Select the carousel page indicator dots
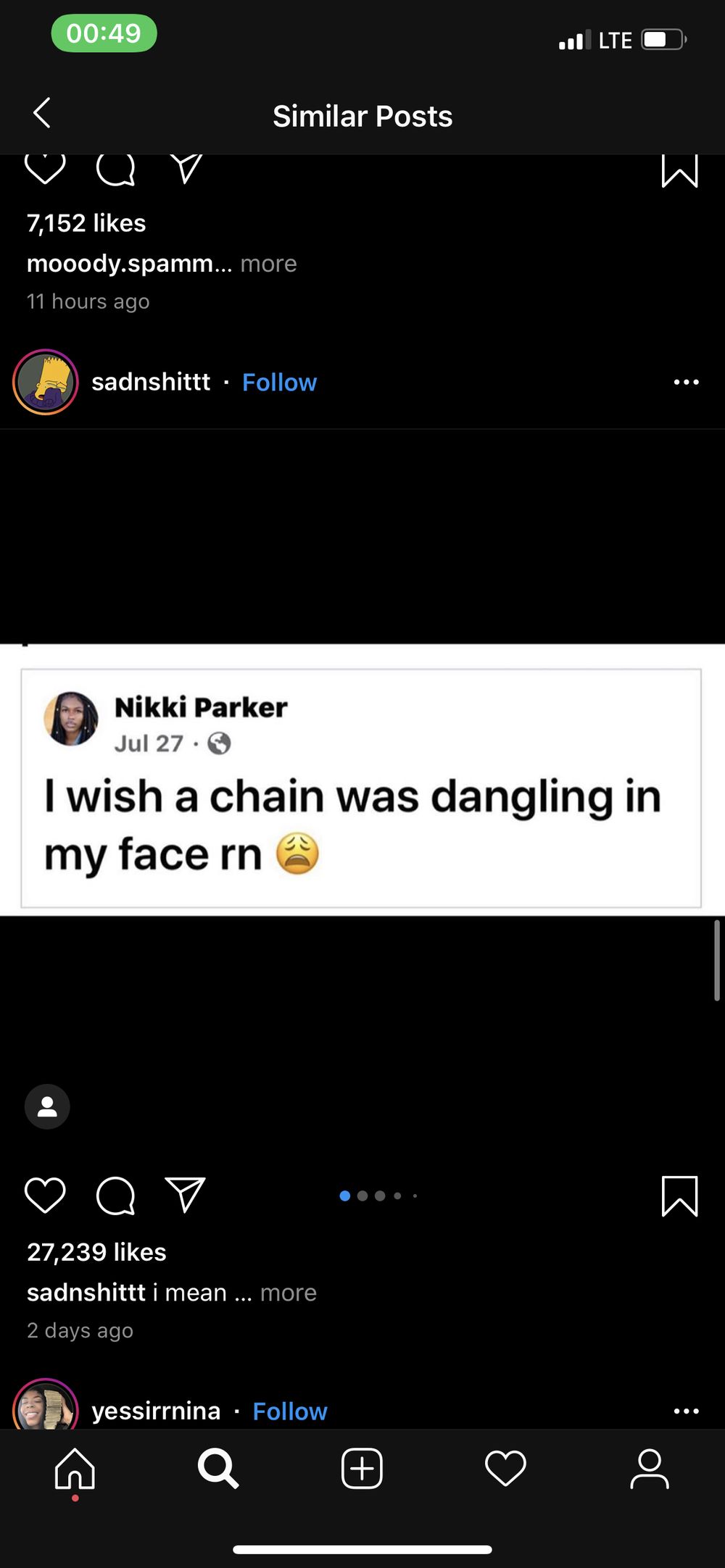 coord(378,1196)
